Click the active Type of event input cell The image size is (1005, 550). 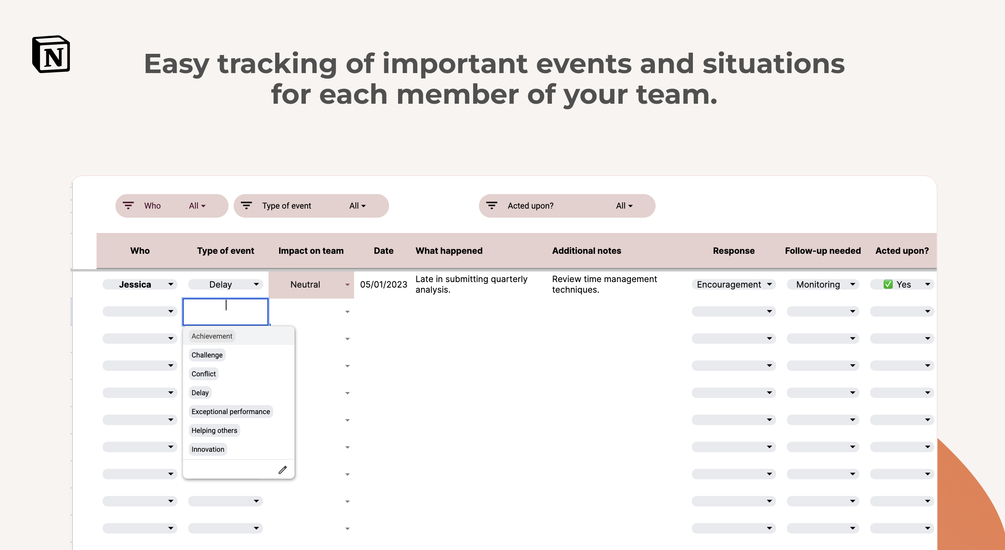226,311
